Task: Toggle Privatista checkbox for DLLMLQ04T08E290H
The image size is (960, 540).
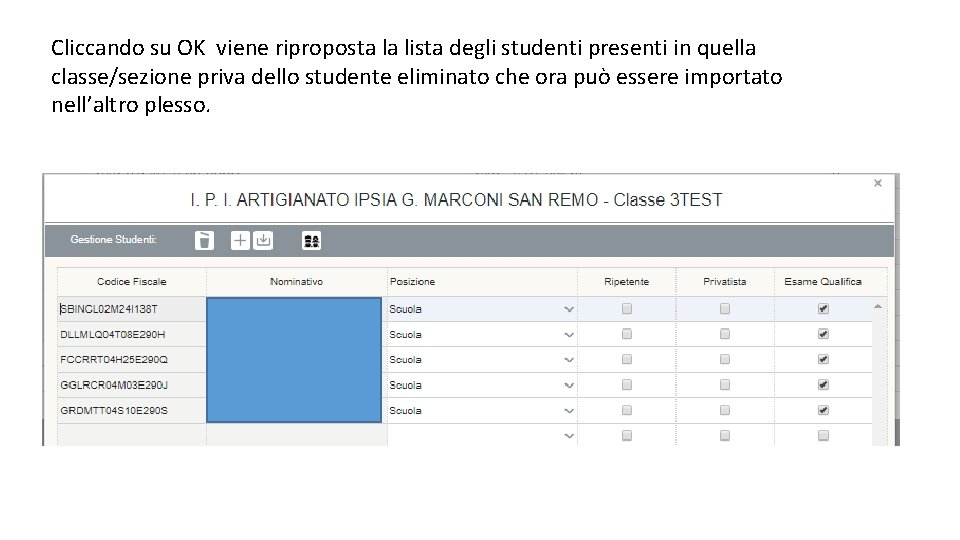Action: point(725,334)
